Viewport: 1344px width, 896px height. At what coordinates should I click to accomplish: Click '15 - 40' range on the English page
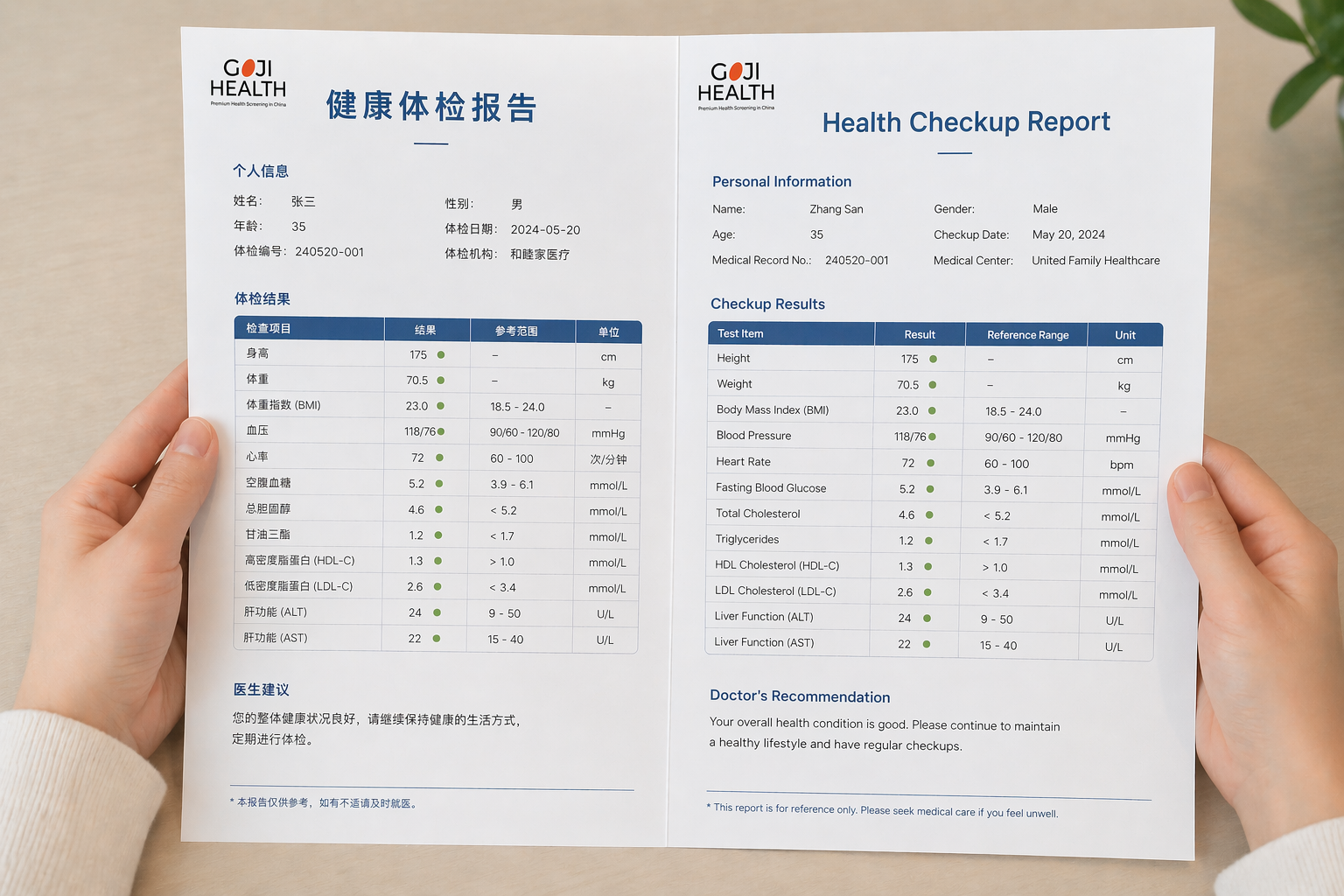[998, 646]
